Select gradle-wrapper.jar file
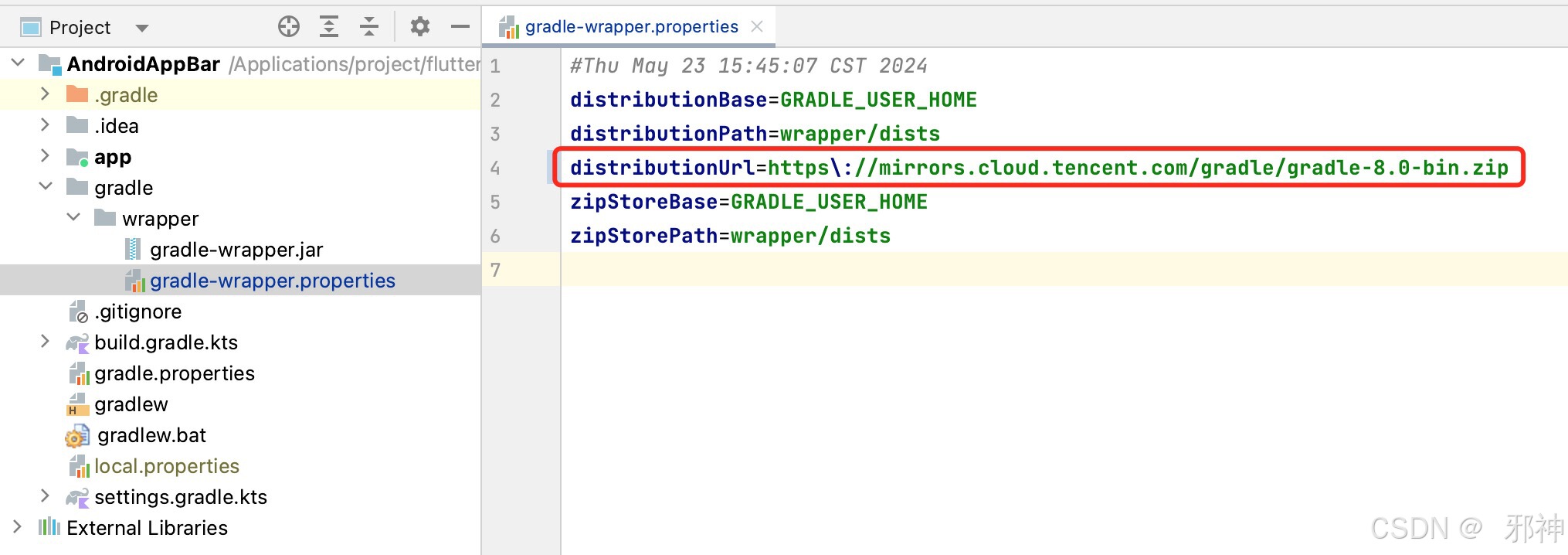 click(x=236, y=250)
